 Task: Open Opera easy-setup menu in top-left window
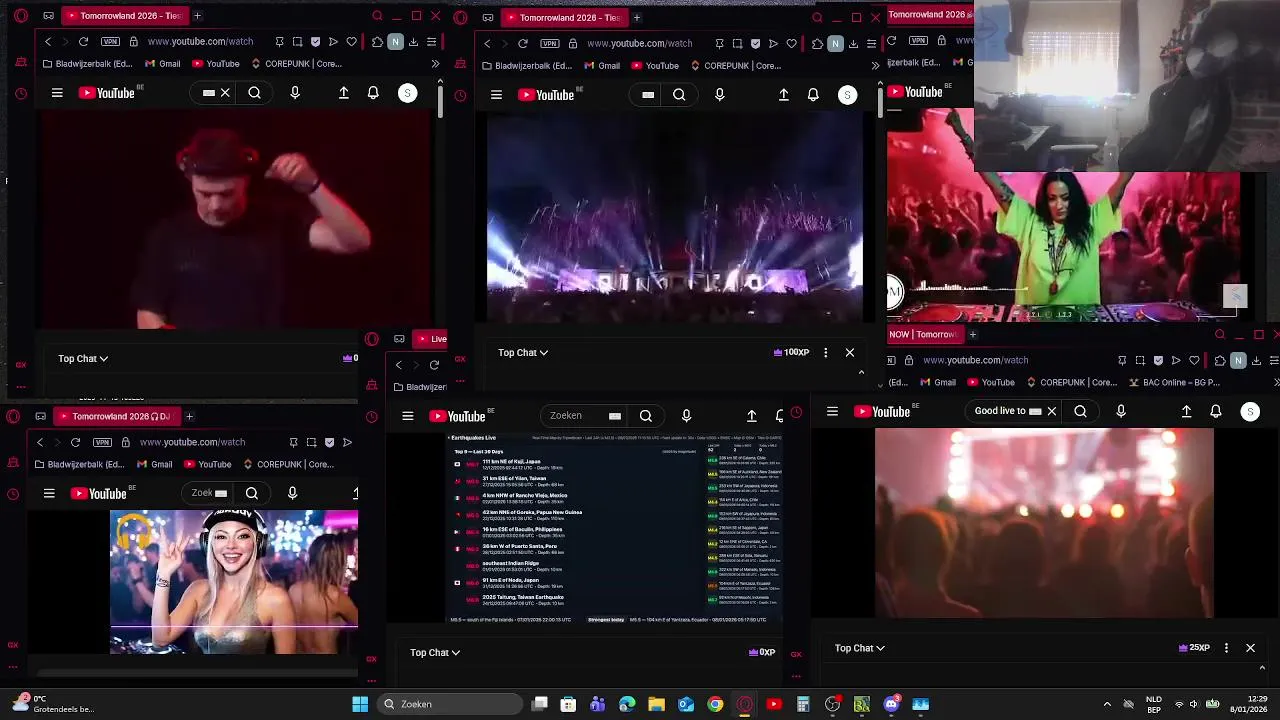[x=431, y=42]
